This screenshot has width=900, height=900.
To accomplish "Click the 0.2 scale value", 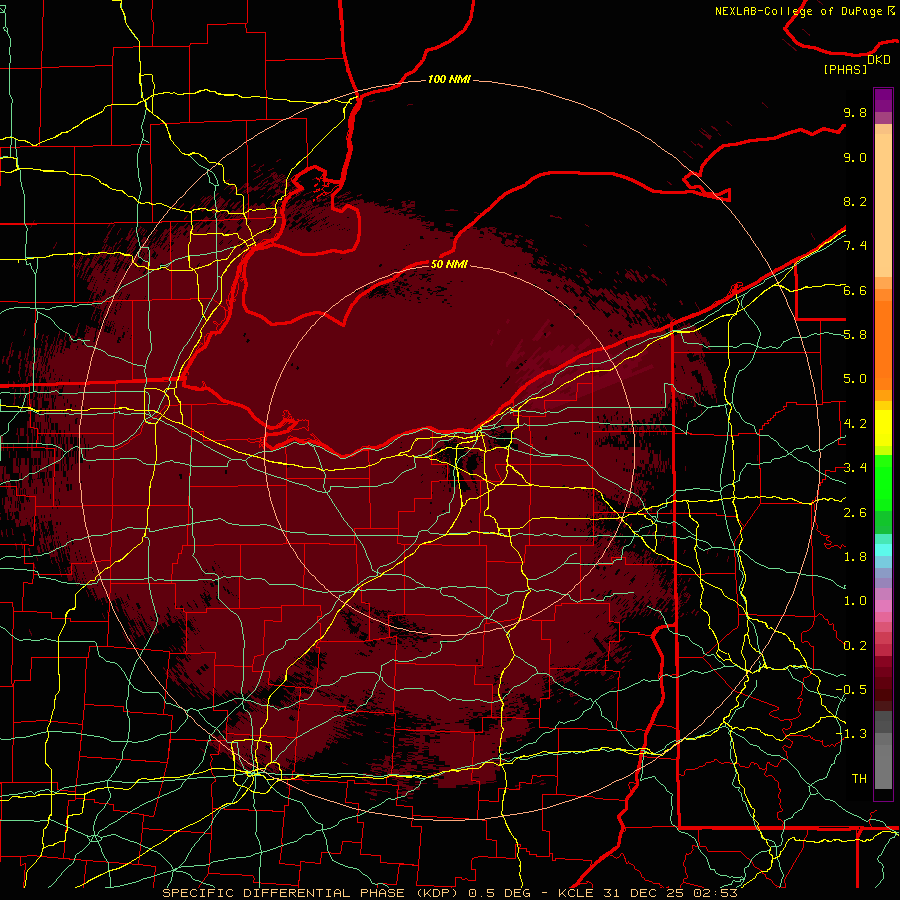I will pyautogui.click(x=855, y=646).
